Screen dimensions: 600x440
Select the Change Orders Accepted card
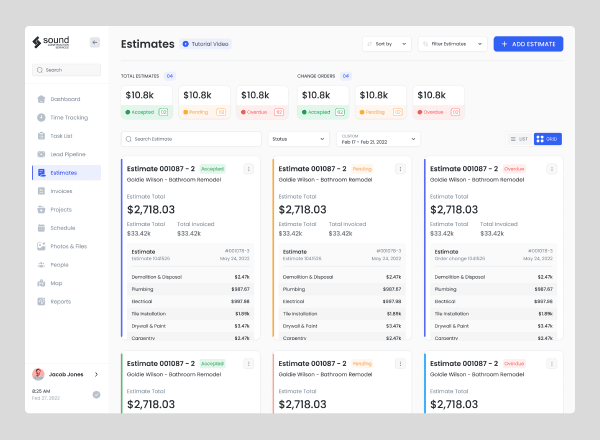pos(323,103)
